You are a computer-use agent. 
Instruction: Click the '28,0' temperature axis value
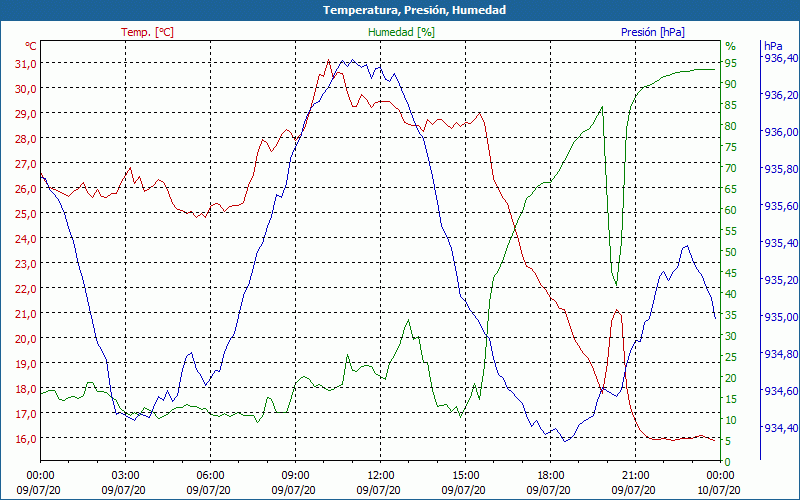[x=26, y=139]
